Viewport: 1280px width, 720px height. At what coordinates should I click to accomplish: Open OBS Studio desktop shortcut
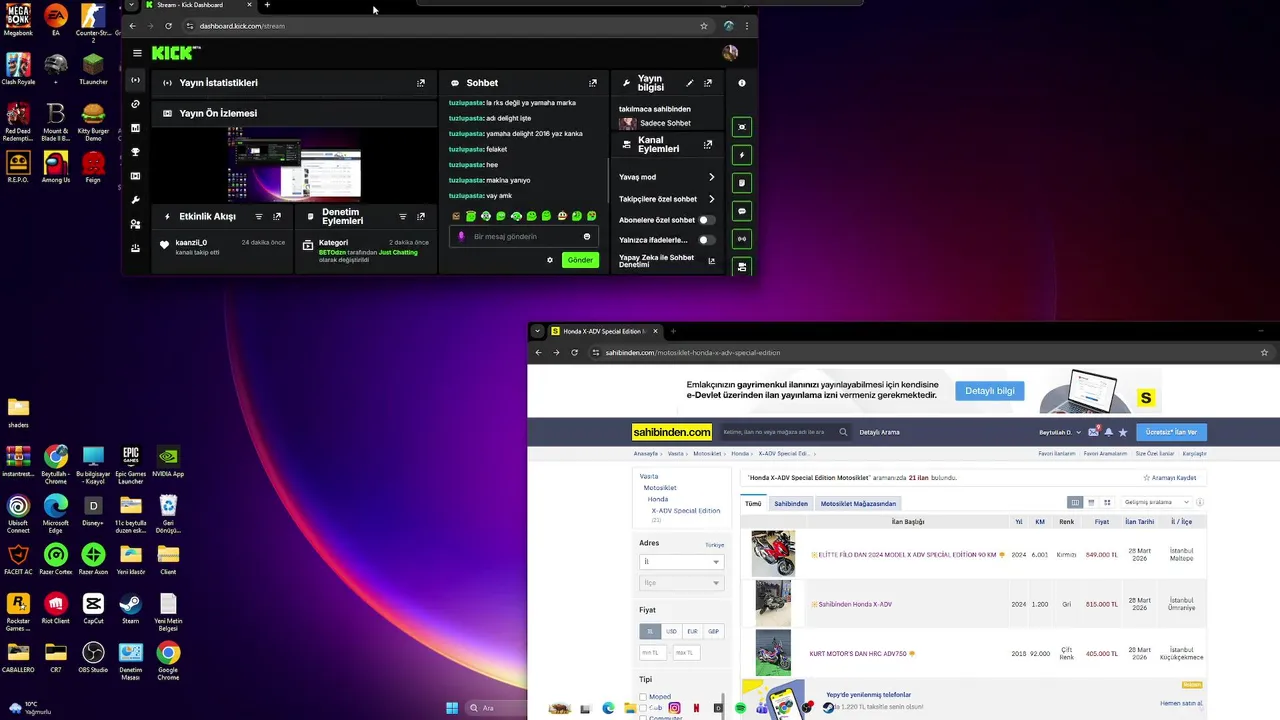pos(93,657)
